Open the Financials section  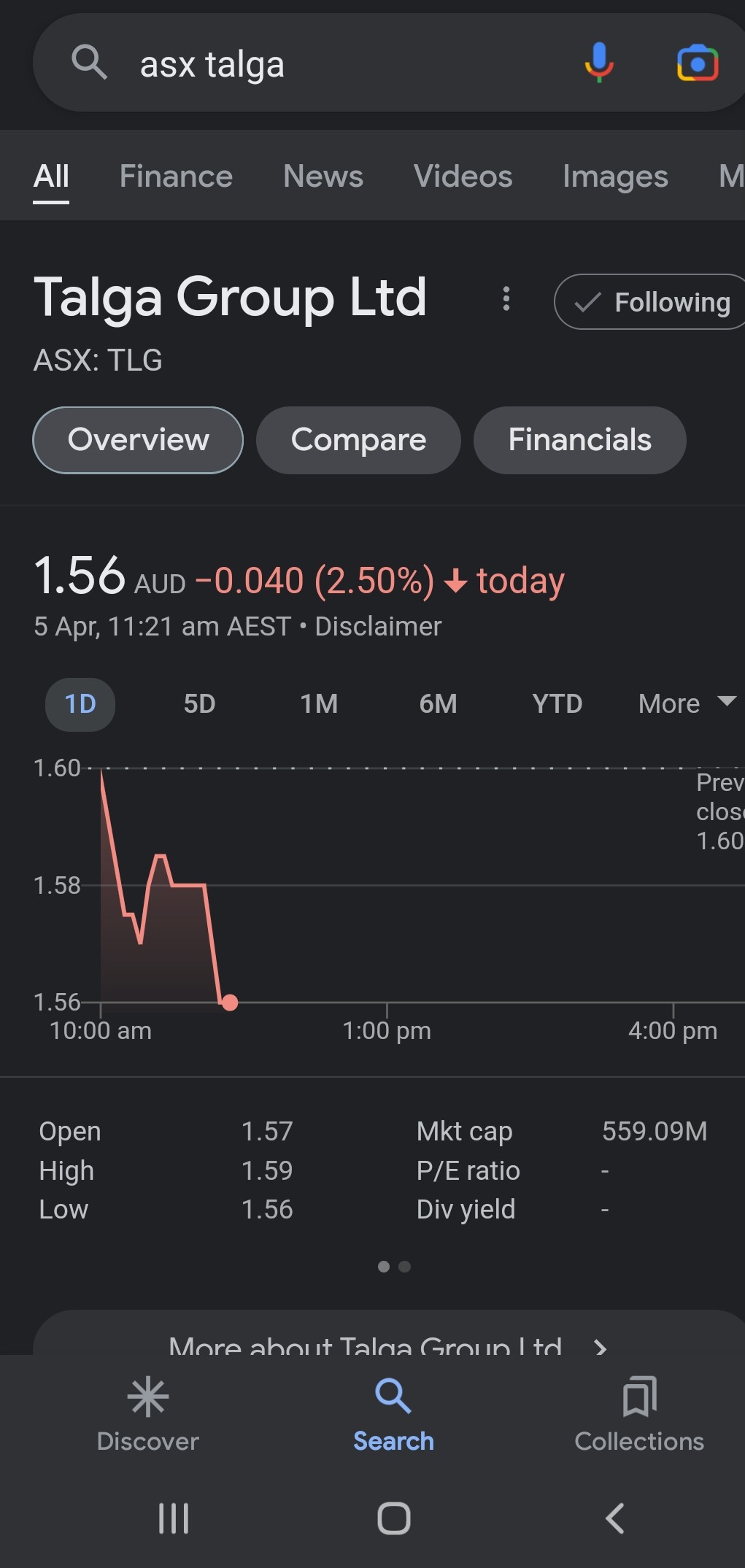579,440
